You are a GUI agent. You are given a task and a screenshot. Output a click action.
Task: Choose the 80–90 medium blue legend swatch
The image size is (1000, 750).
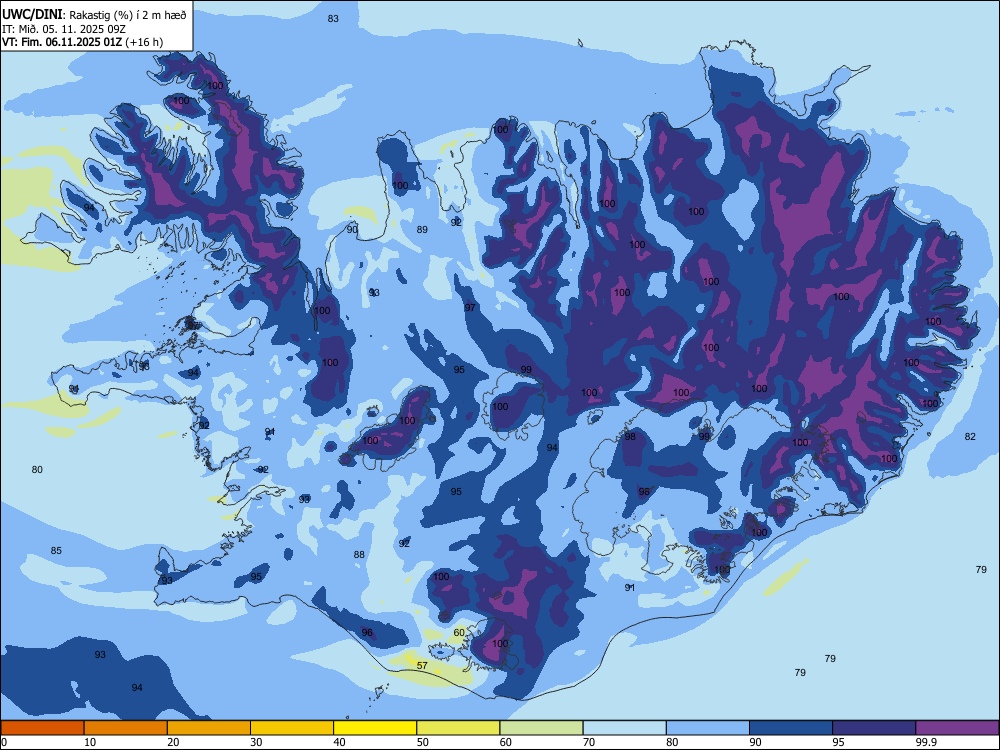pos(708,728)
